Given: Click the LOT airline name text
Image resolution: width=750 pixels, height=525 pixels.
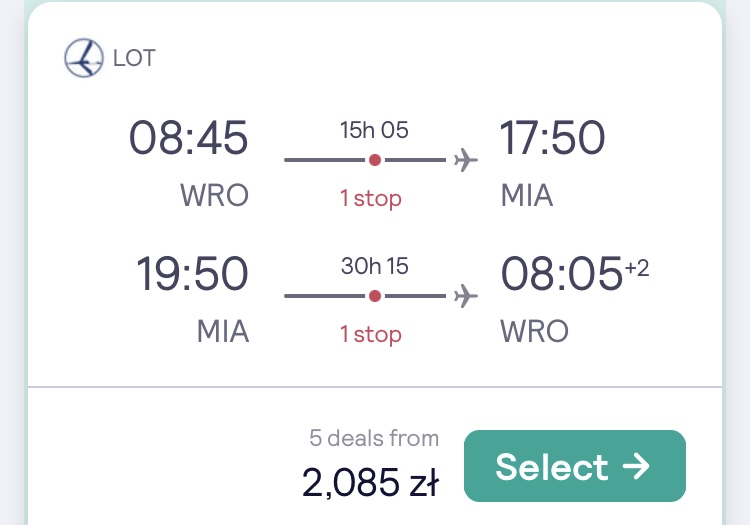Looking at the screenshot, I should point(134,58).
